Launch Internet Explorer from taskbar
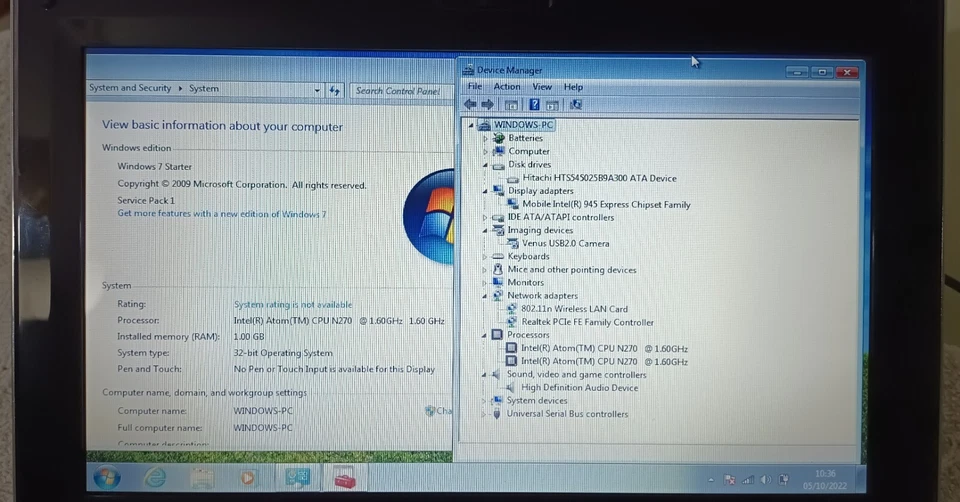The width and height of the screenshot is (960, 502). tap(155, 478)
